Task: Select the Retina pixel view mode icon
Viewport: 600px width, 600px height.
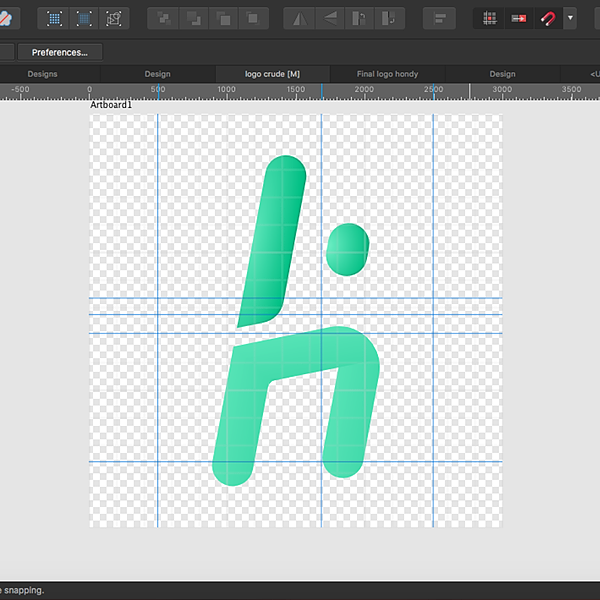Action: 84,18
